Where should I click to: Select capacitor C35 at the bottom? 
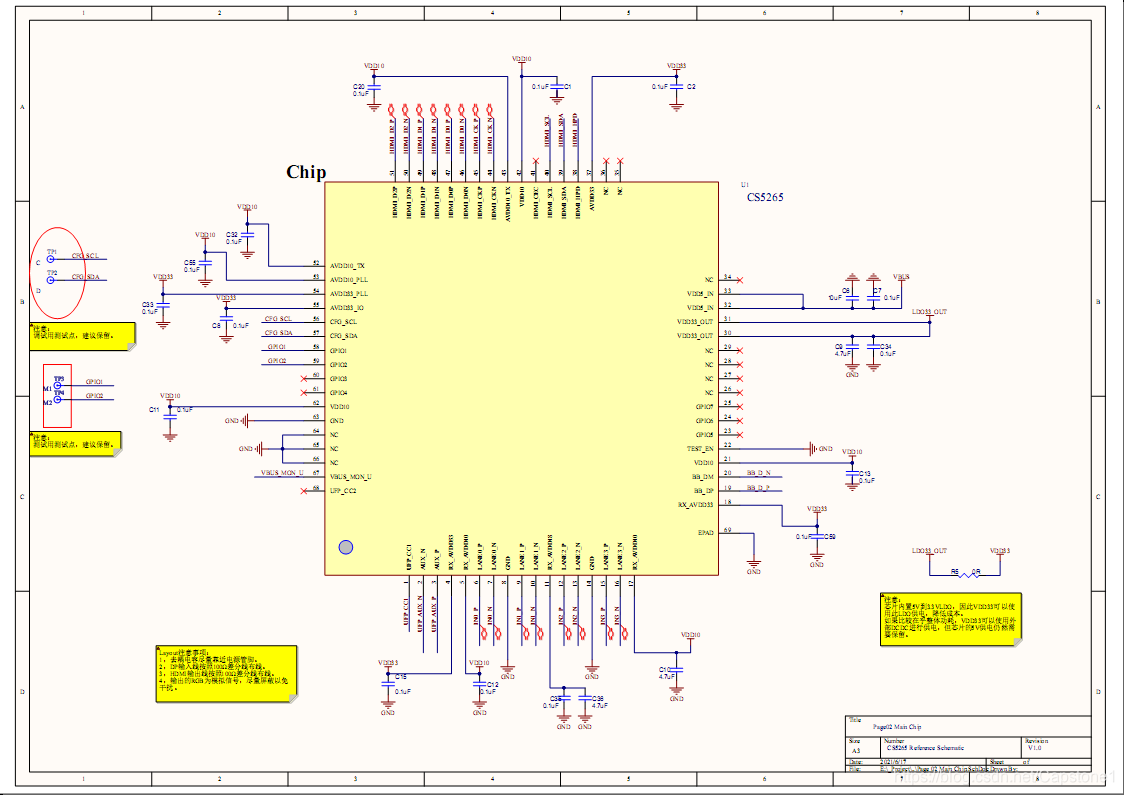coord(563,698)
